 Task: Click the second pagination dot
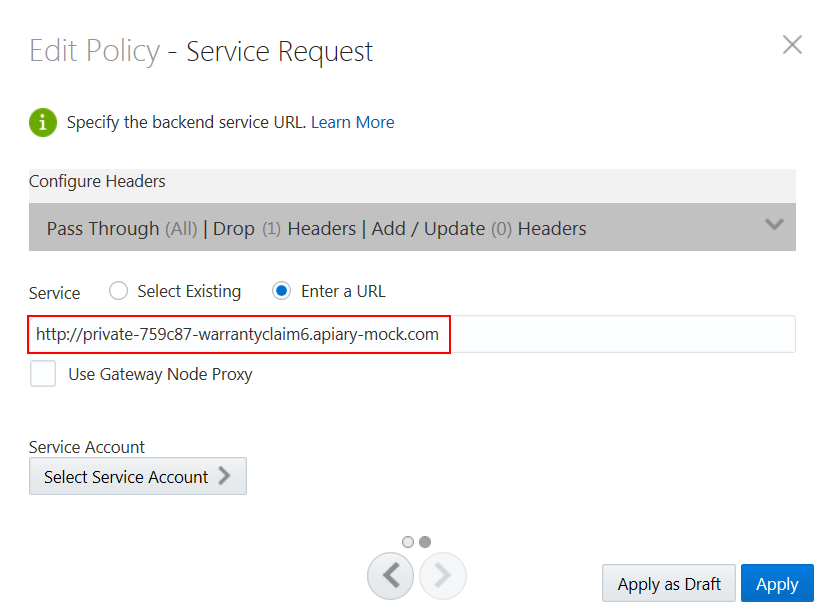tap(424, 541)
